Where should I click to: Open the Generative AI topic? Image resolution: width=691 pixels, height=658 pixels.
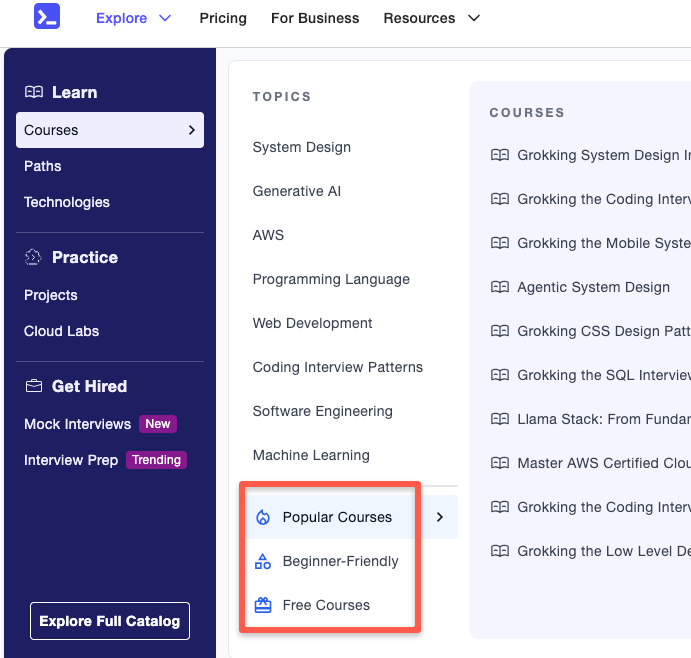[297, 191]
